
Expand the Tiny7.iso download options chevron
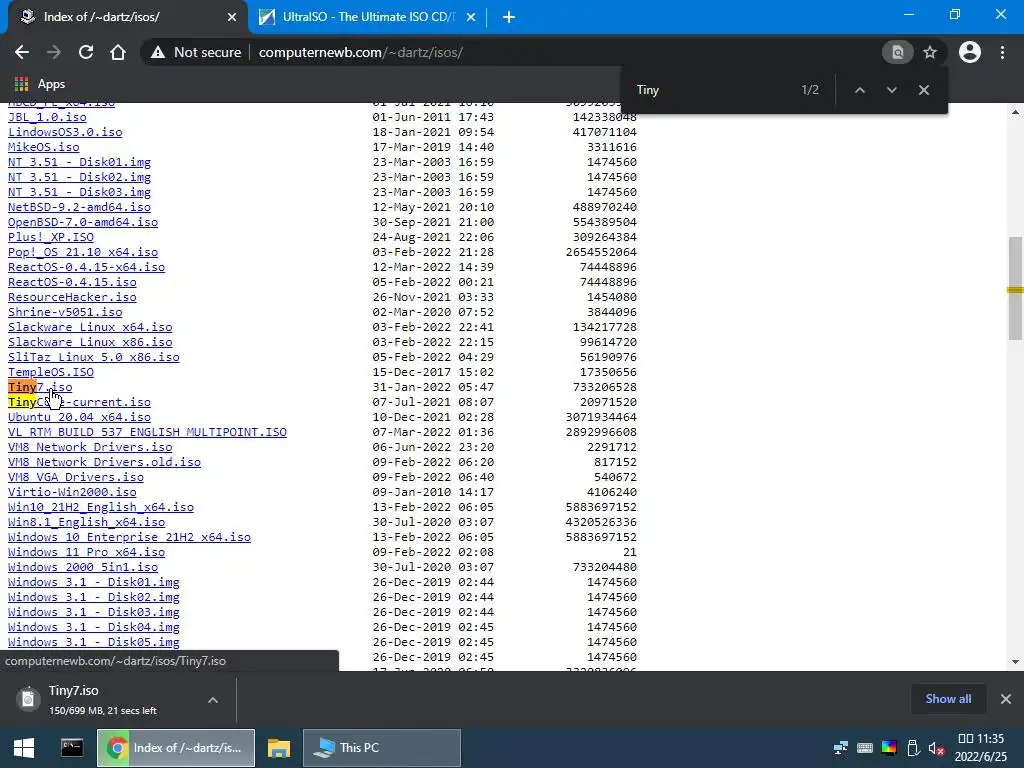coord(212,700)
